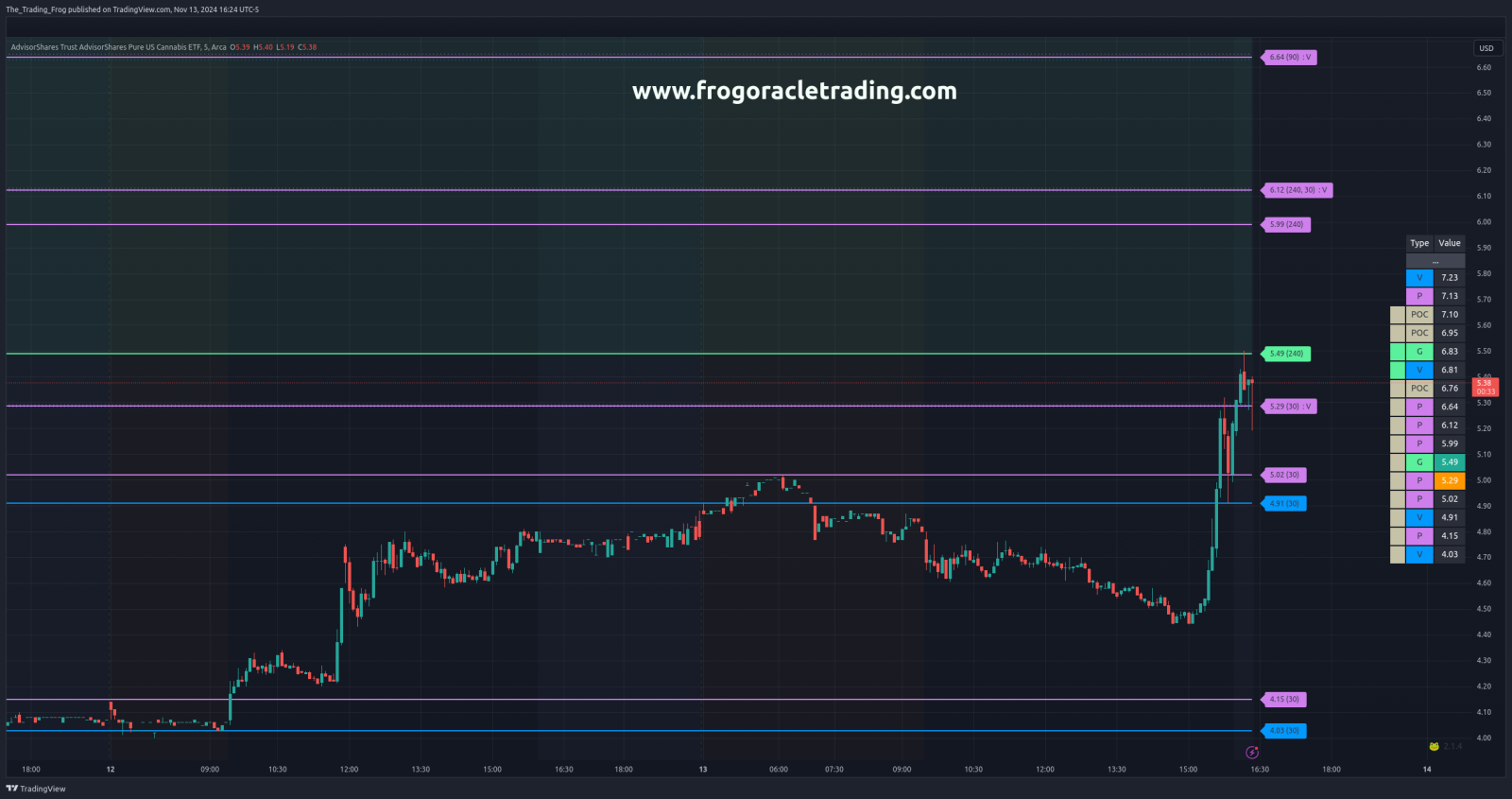The image size is (1512, 799).
Task: Click the 4.15 (30) level tag
Action: coord(1284,700)
